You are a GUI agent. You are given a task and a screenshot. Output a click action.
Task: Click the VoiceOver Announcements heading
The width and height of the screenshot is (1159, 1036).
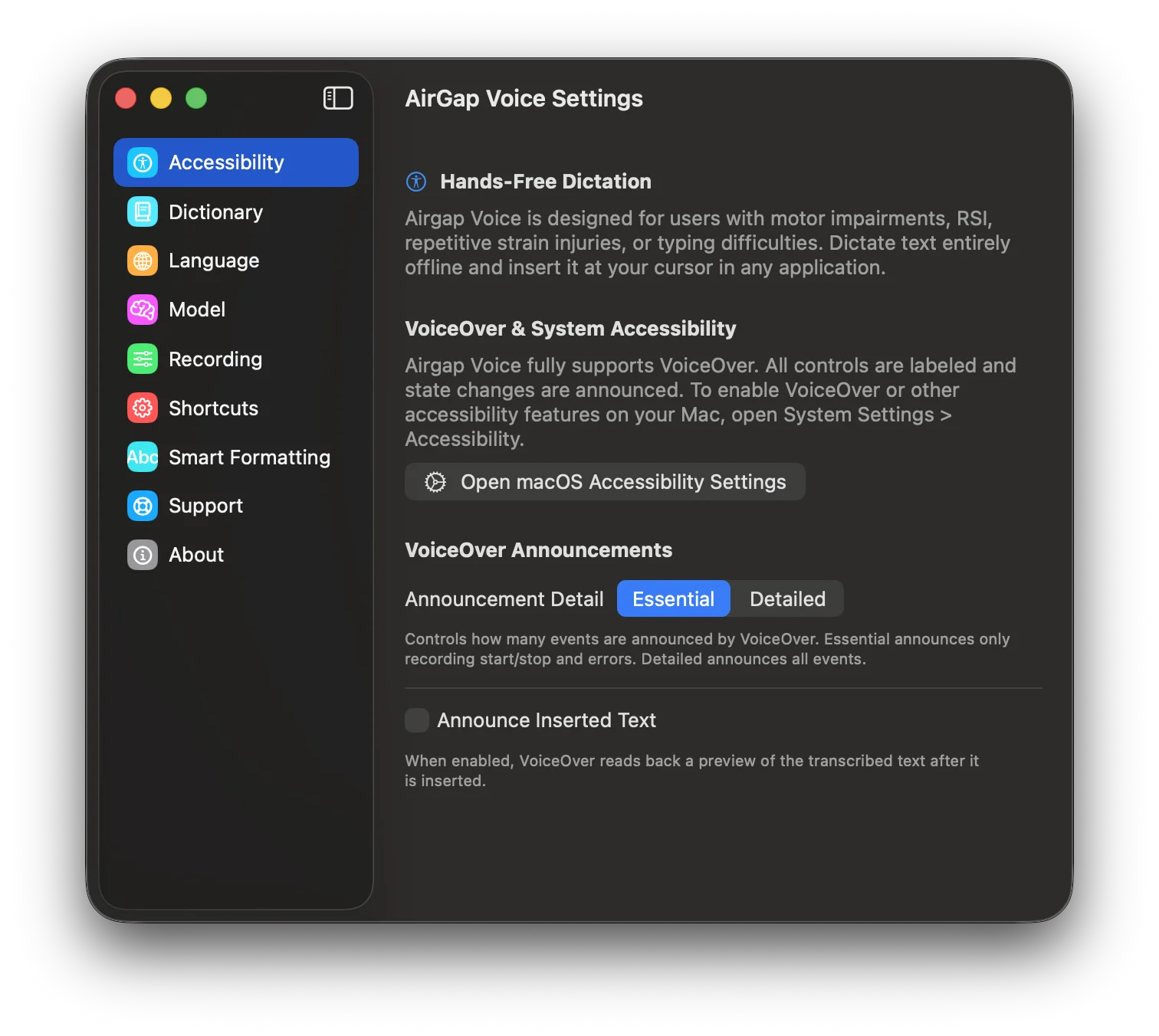[x=538, y=550]
